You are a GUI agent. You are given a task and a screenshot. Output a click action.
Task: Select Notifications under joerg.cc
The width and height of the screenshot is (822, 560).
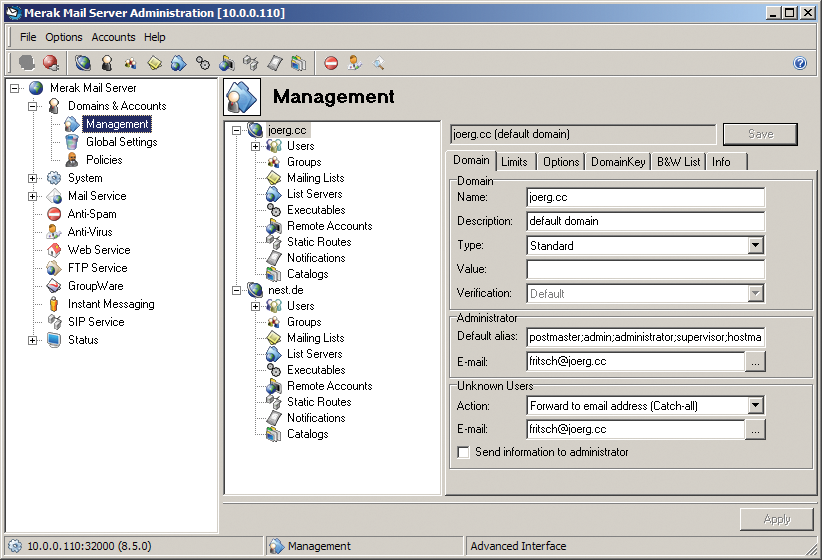click(316, 258)
